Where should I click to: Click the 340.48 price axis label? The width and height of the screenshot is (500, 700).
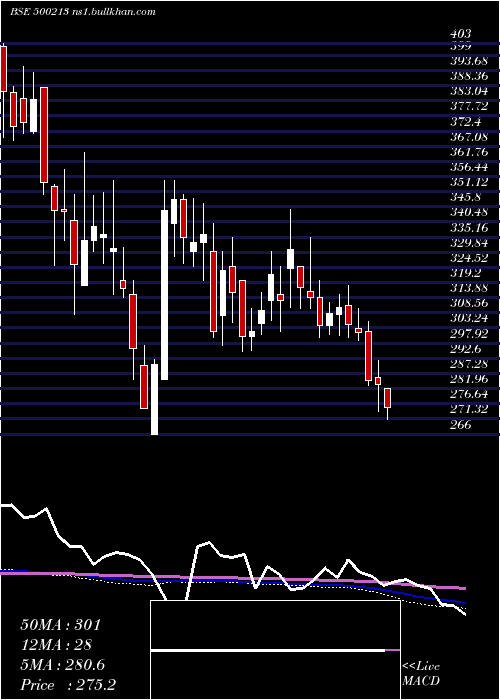[x=469, y=212]
